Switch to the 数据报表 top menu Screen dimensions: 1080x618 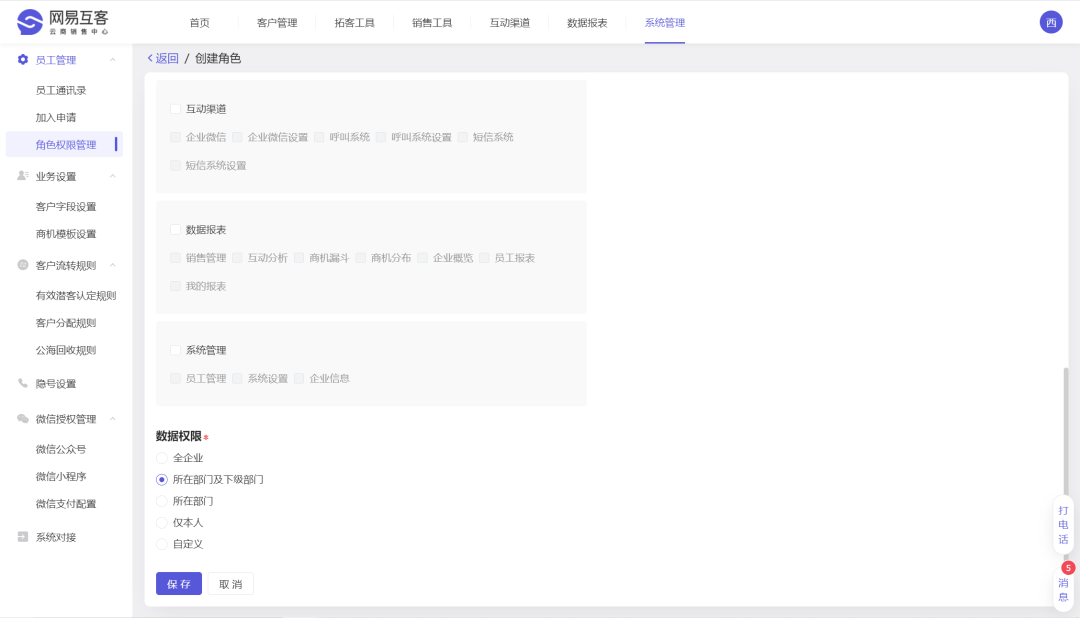587,22
